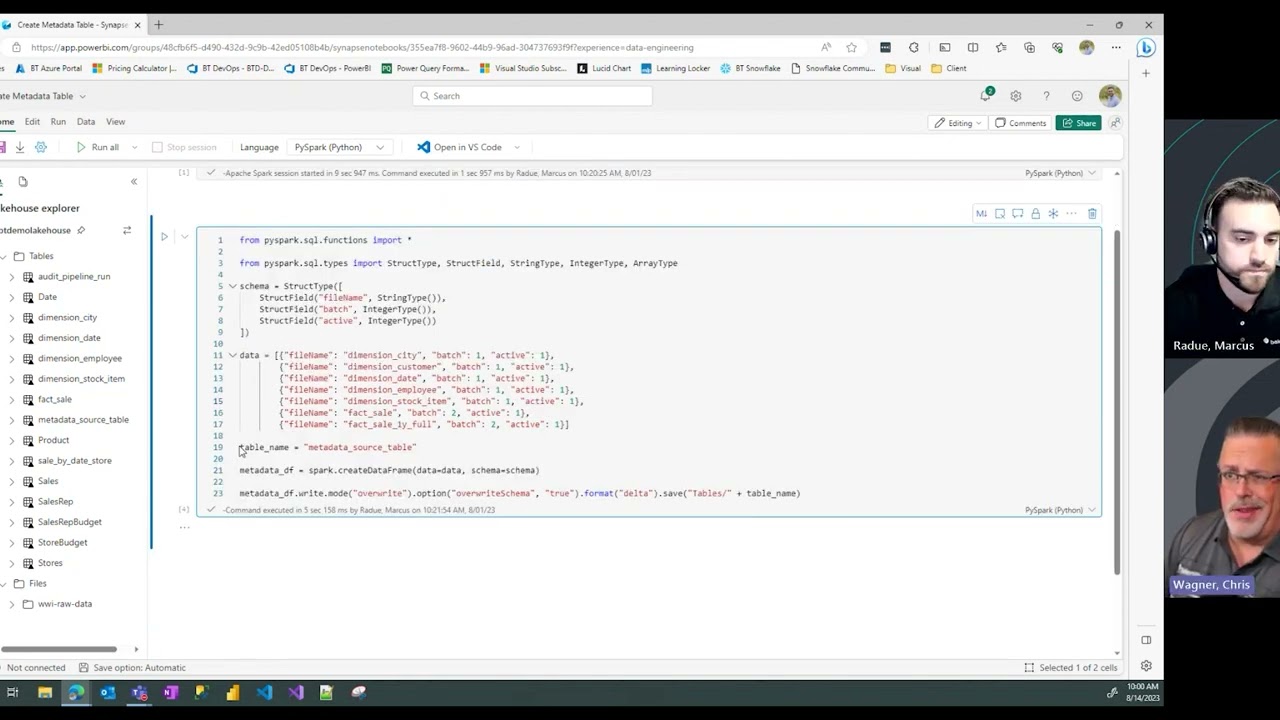Bookmark the page with the star icon
The width and height of the screenshot is (1280, 720).
point(851,47)
